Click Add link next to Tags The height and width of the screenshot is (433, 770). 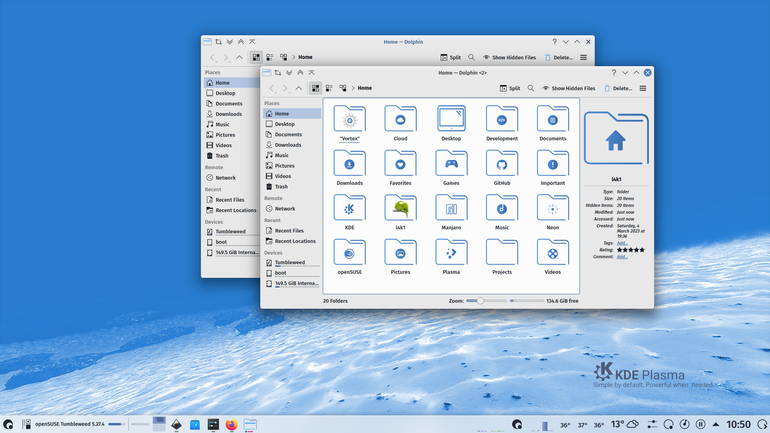(x=622, y=243)
